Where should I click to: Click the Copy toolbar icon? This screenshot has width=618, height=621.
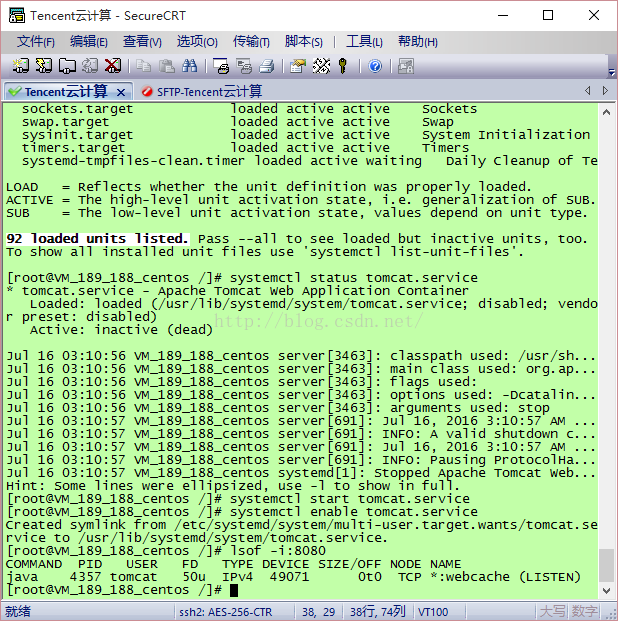pos(143,66)
